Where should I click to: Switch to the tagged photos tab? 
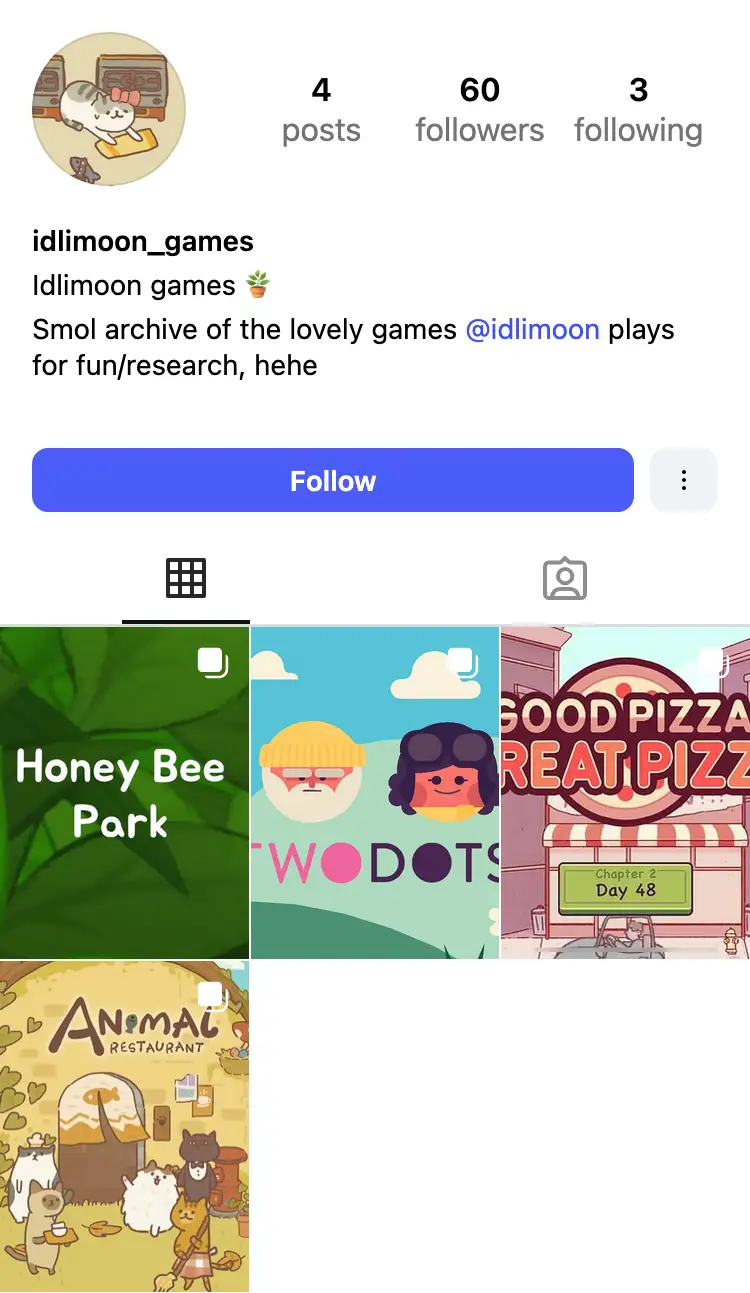point(565,578)
